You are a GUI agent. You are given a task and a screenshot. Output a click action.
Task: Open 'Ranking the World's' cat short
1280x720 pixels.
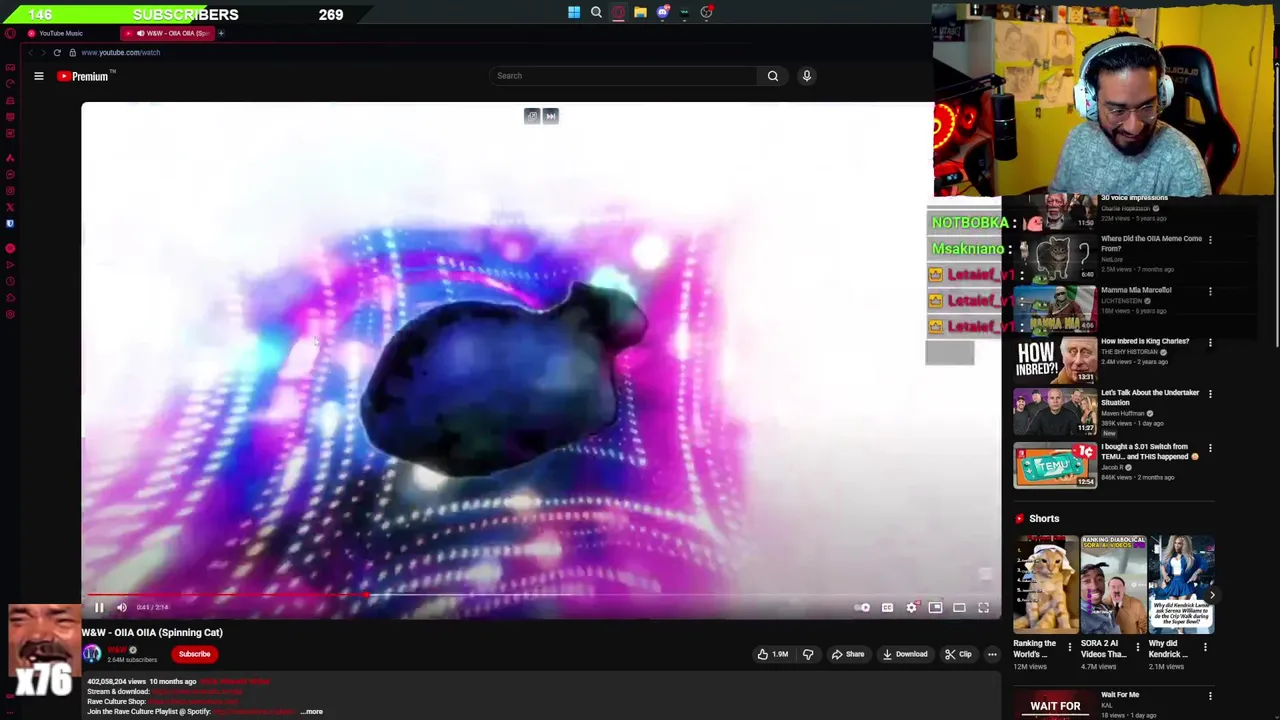(1045, 585)
